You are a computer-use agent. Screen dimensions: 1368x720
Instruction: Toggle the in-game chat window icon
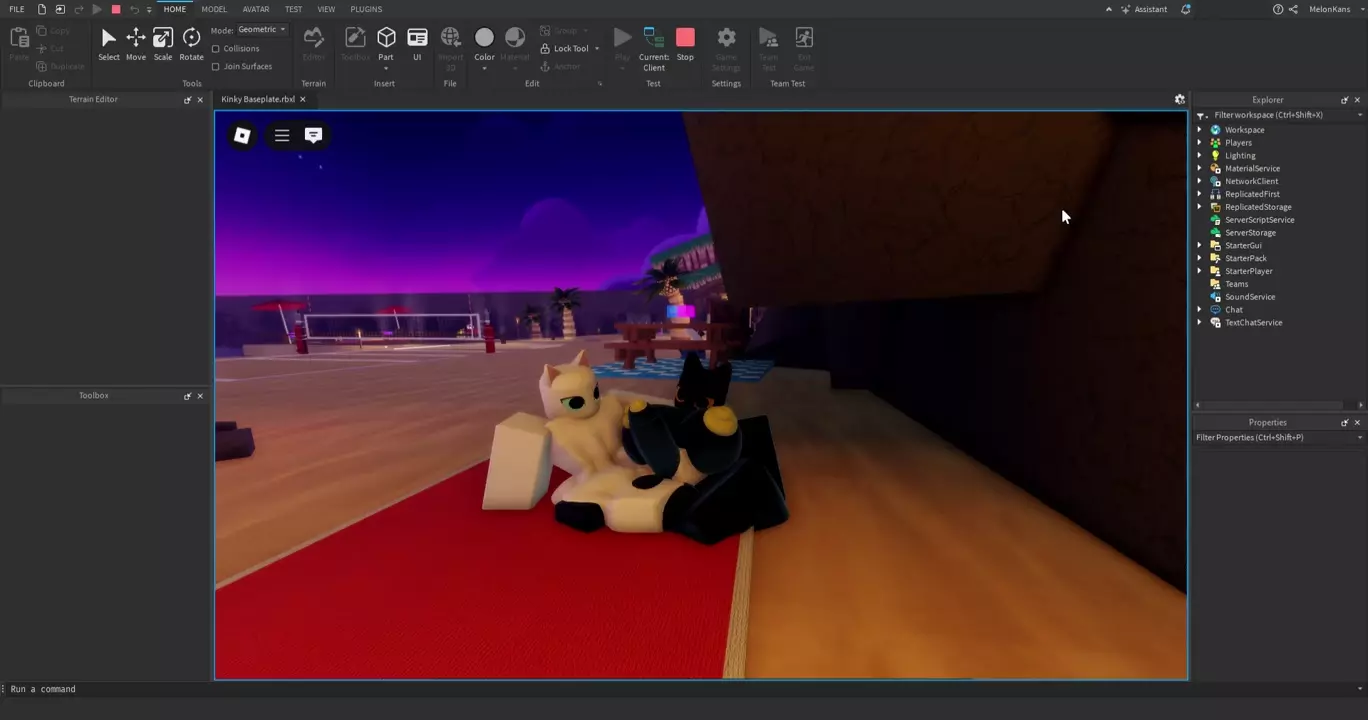(313, 135)
